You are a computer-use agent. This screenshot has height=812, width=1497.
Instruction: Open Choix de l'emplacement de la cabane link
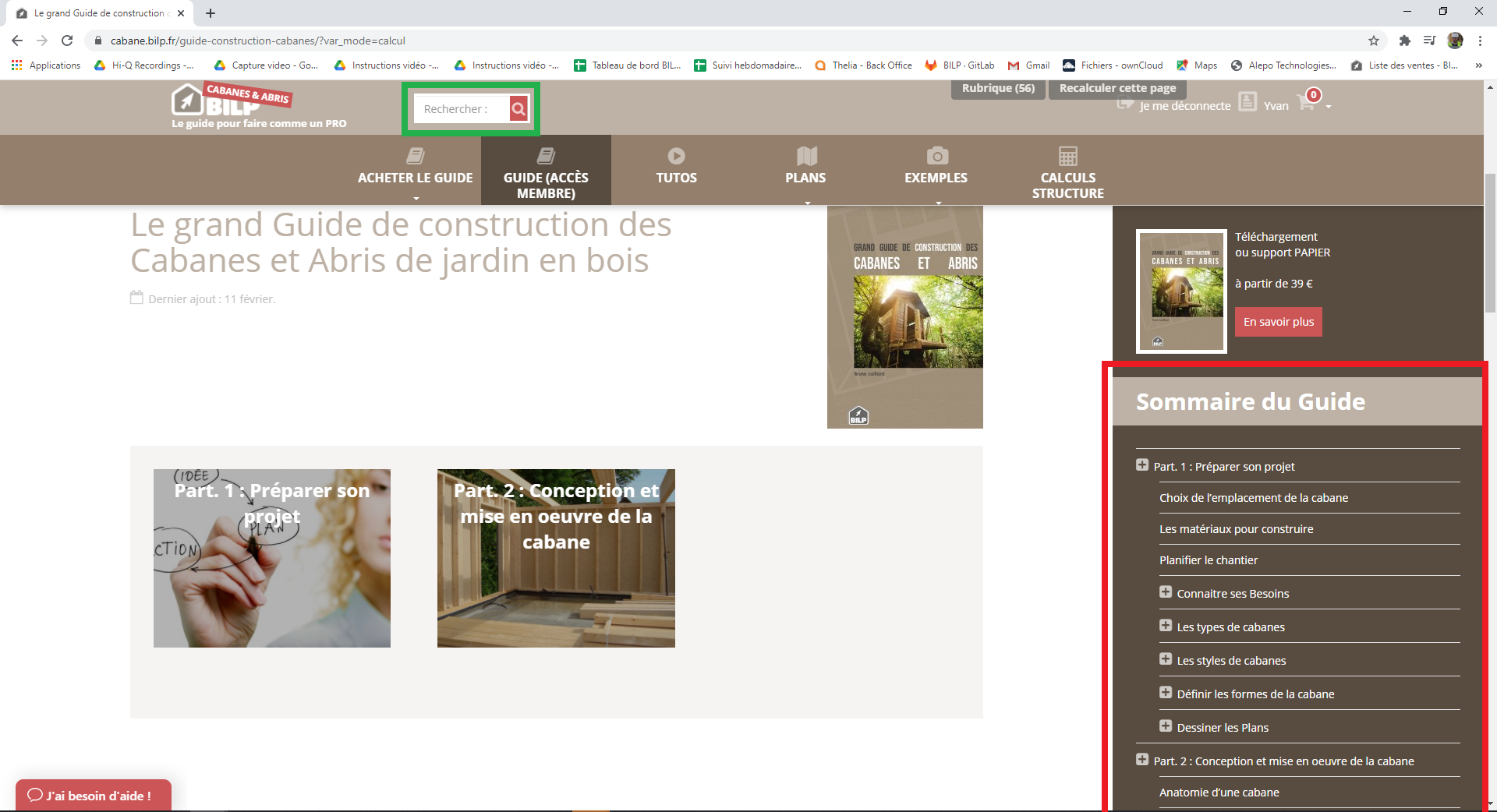[x=1253, y=498]
